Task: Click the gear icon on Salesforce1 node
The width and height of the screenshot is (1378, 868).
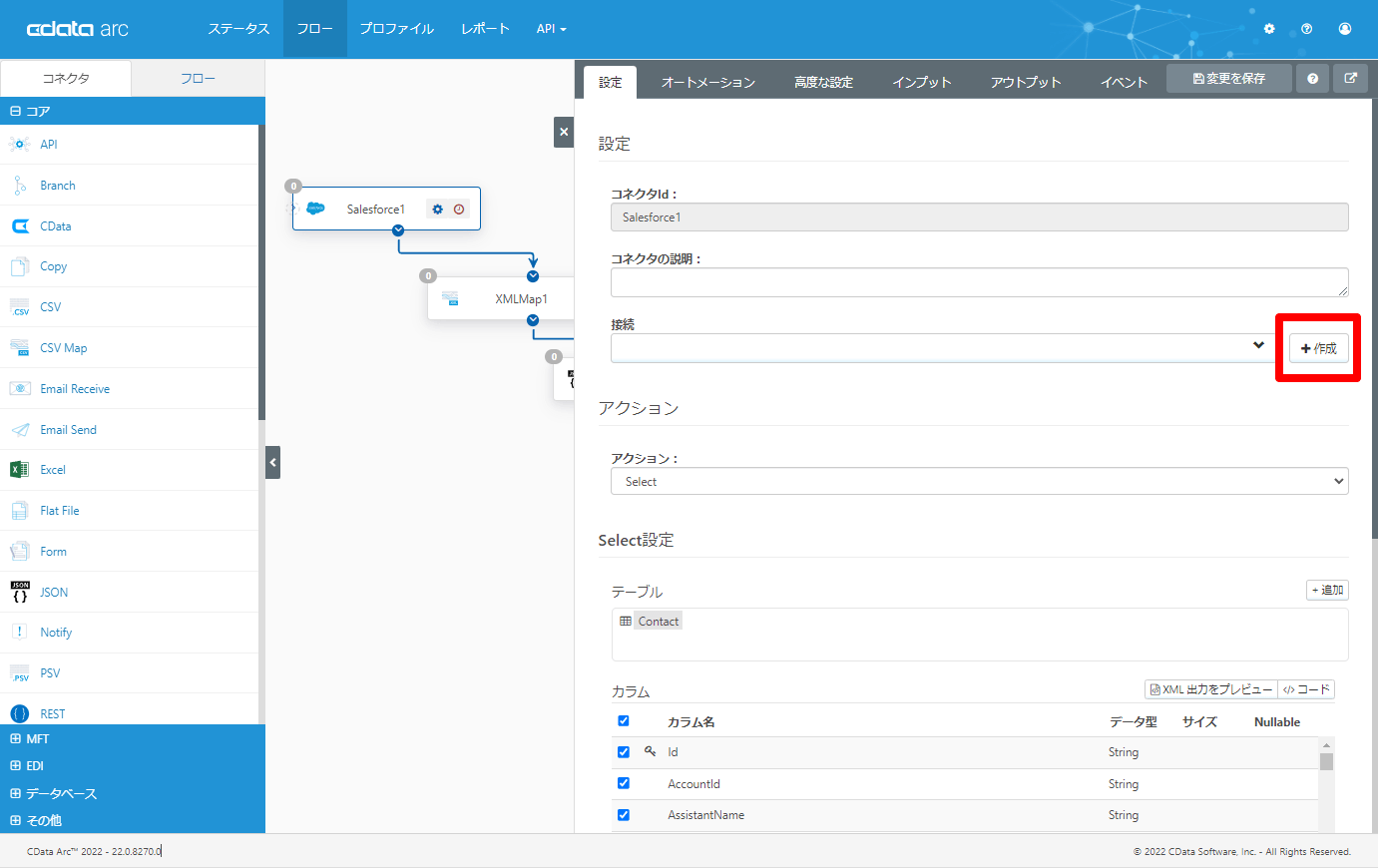Action: click(x=437, y=210)
